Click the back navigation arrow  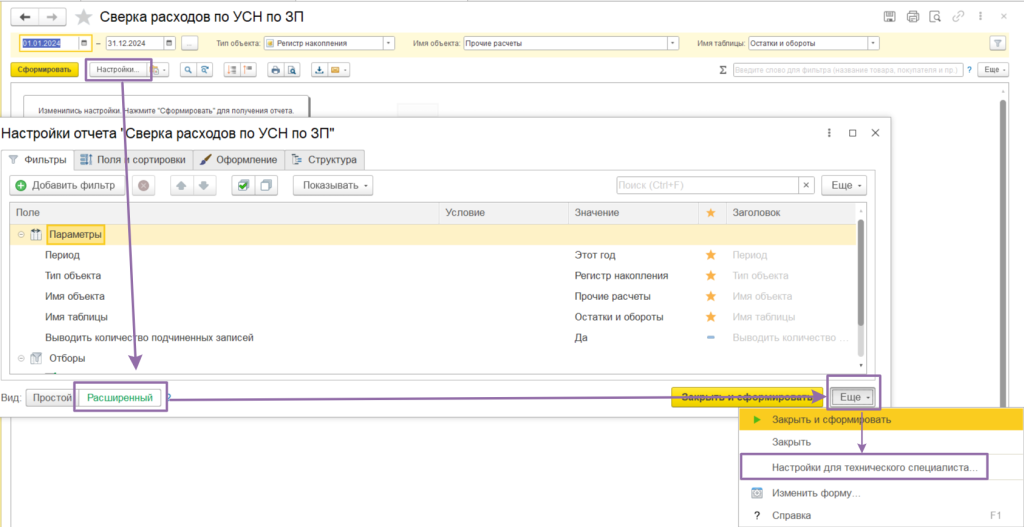tap(27, 16)
